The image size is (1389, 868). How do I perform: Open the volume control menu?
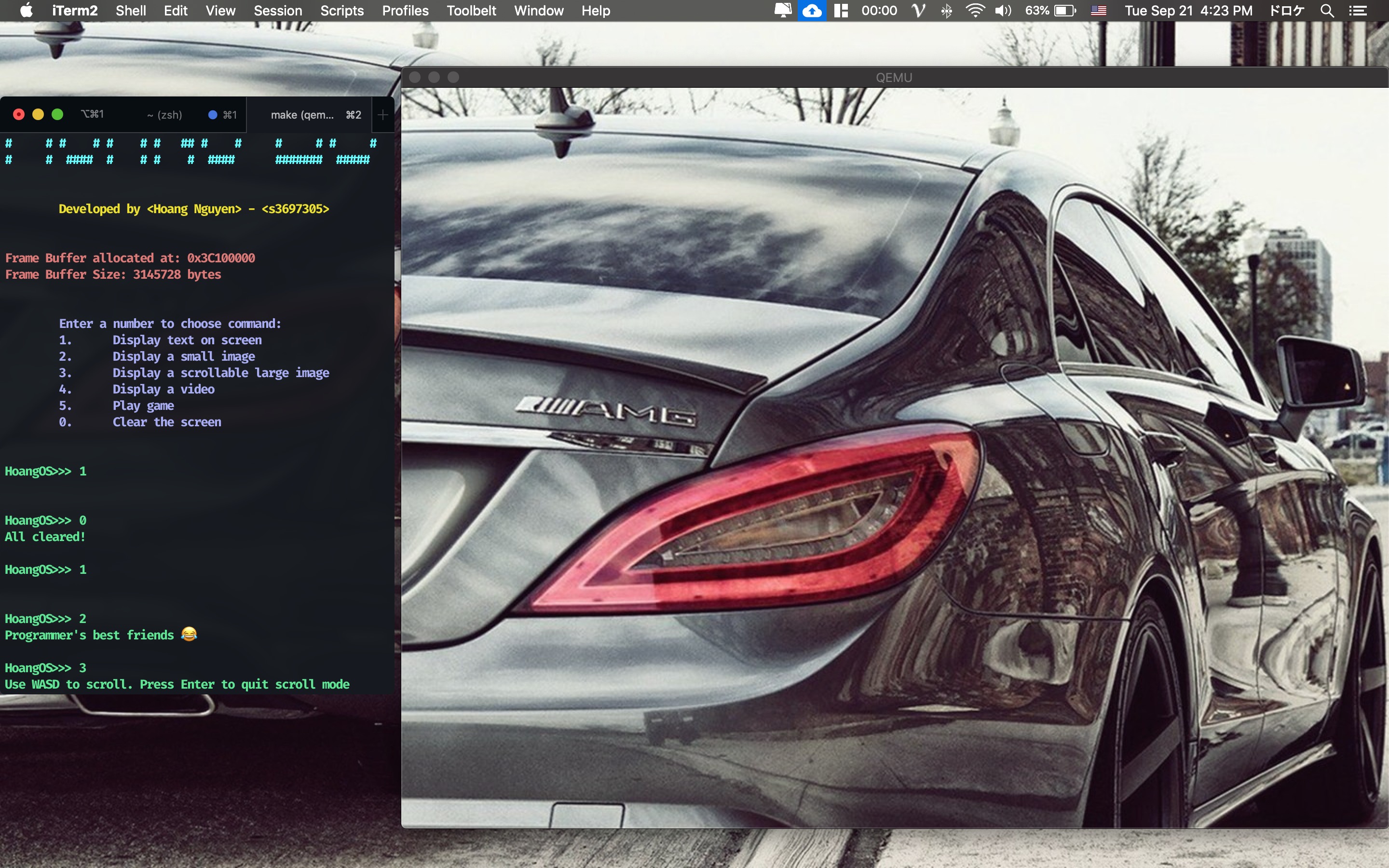[1003, 10]
